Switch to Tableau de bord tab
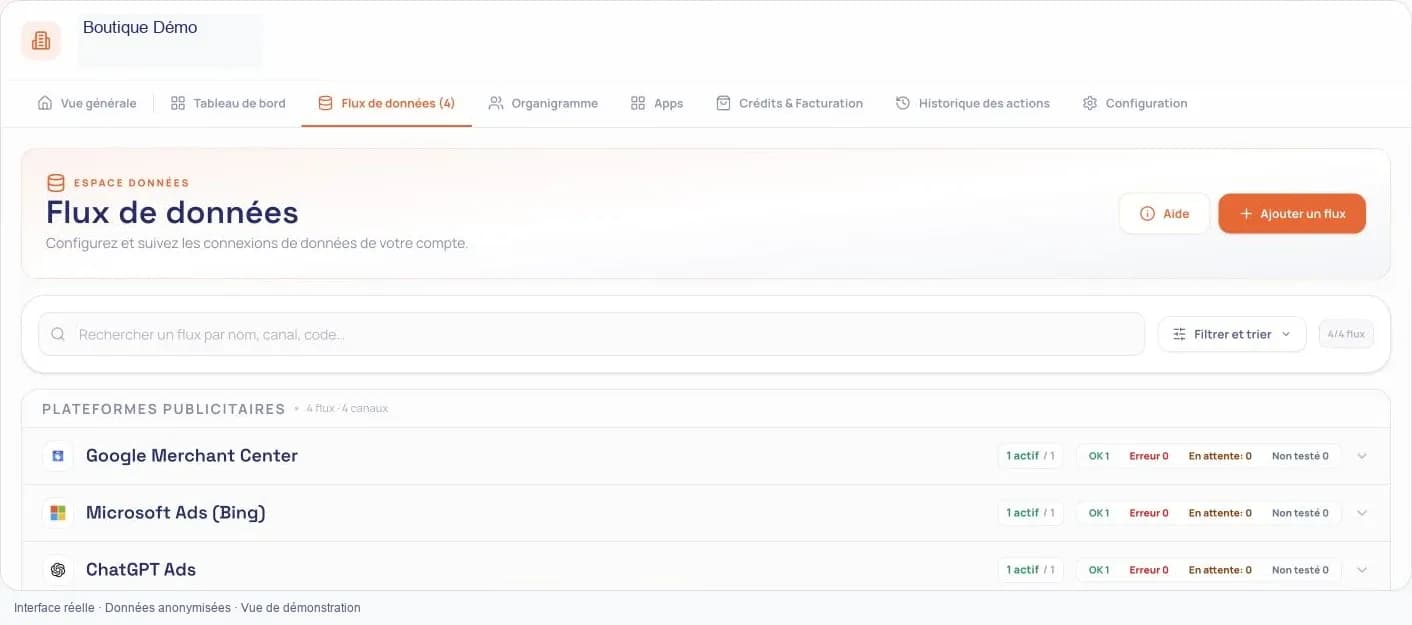1412x625 pixels. (x=228, y=103)
